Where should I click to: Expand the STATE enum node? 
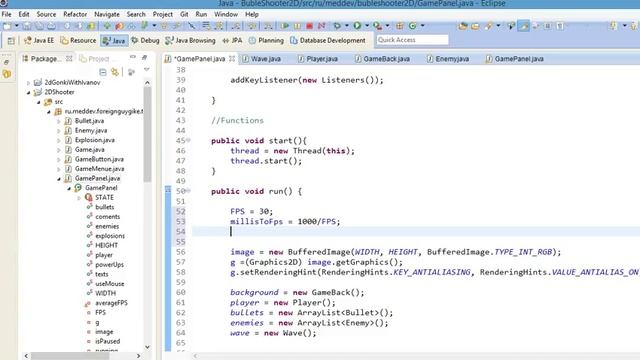(x=79, y=198)
